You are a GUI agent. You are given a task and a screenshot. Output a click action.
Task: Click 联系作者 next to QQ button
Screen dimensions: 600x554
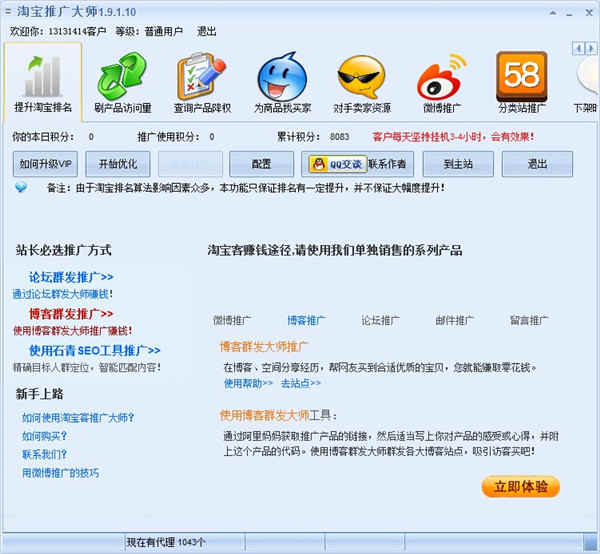pos(387,164)
